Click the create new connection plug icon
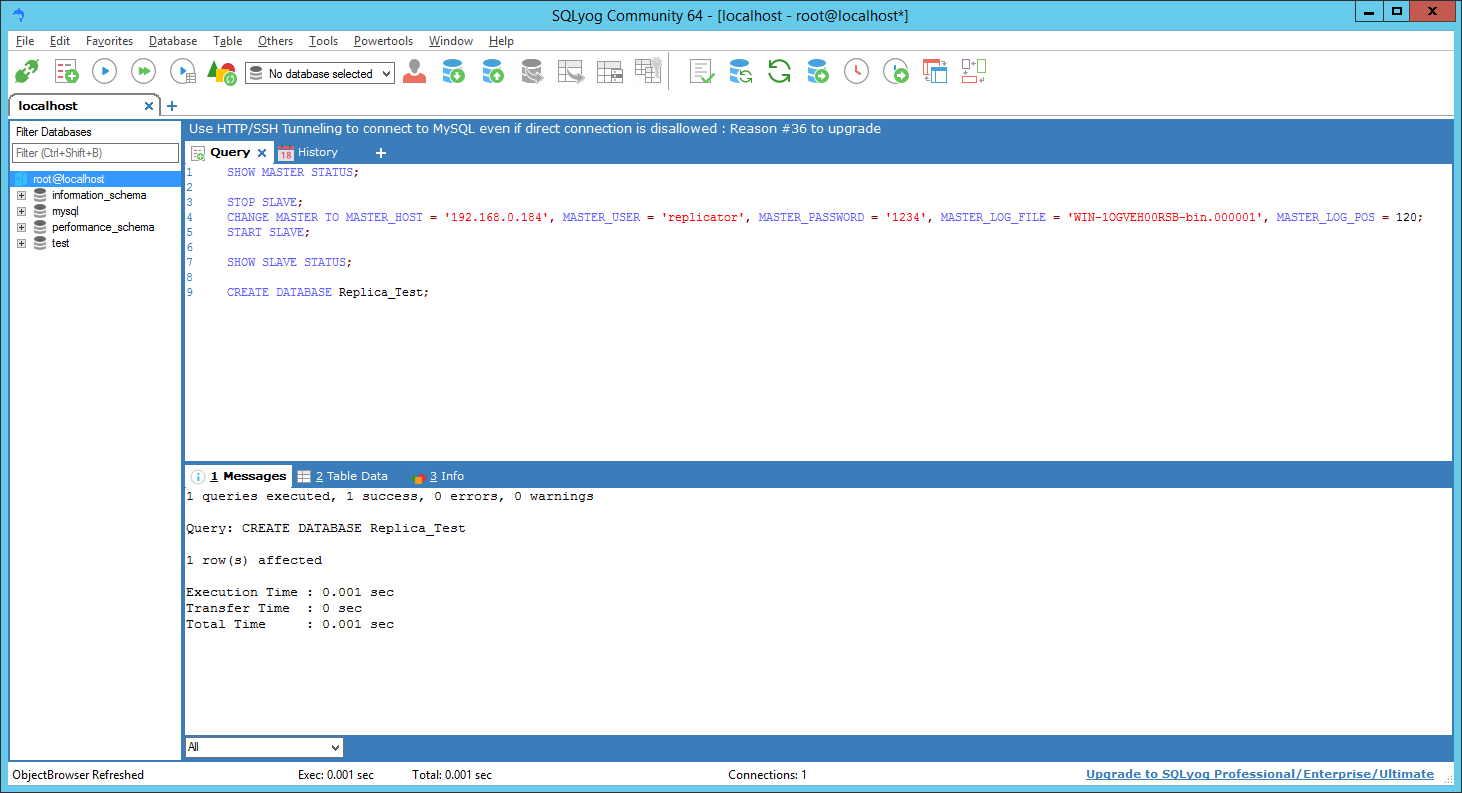1462x793 pixels. tap(26, 72)
